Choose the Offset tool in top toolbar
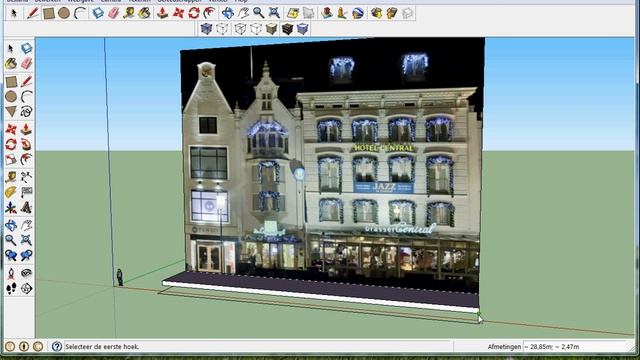 pyautogui.click(x=209, y=13)
